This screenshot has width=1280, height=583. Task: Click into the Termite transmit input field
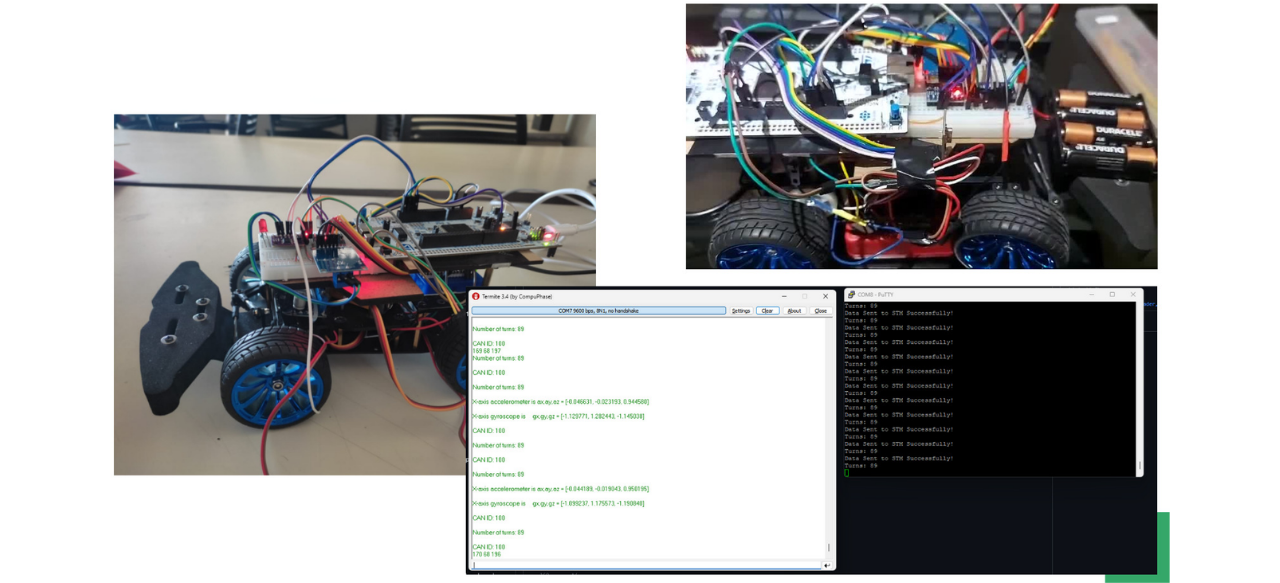pyautogui.click(x=646, y=565)
